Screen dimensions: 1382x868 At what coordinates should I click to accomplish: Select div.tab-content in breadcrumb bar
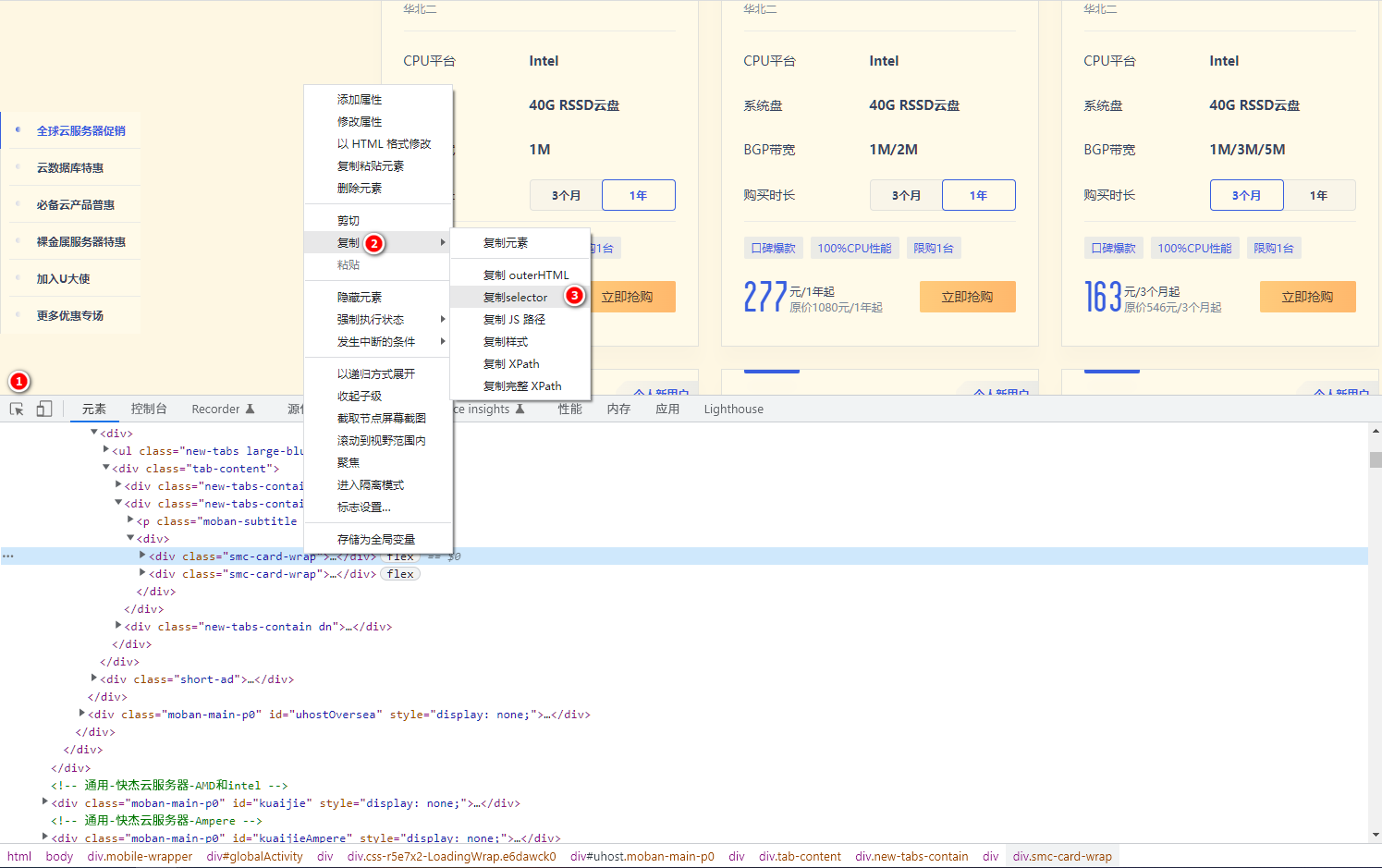(x=800, y=857)
